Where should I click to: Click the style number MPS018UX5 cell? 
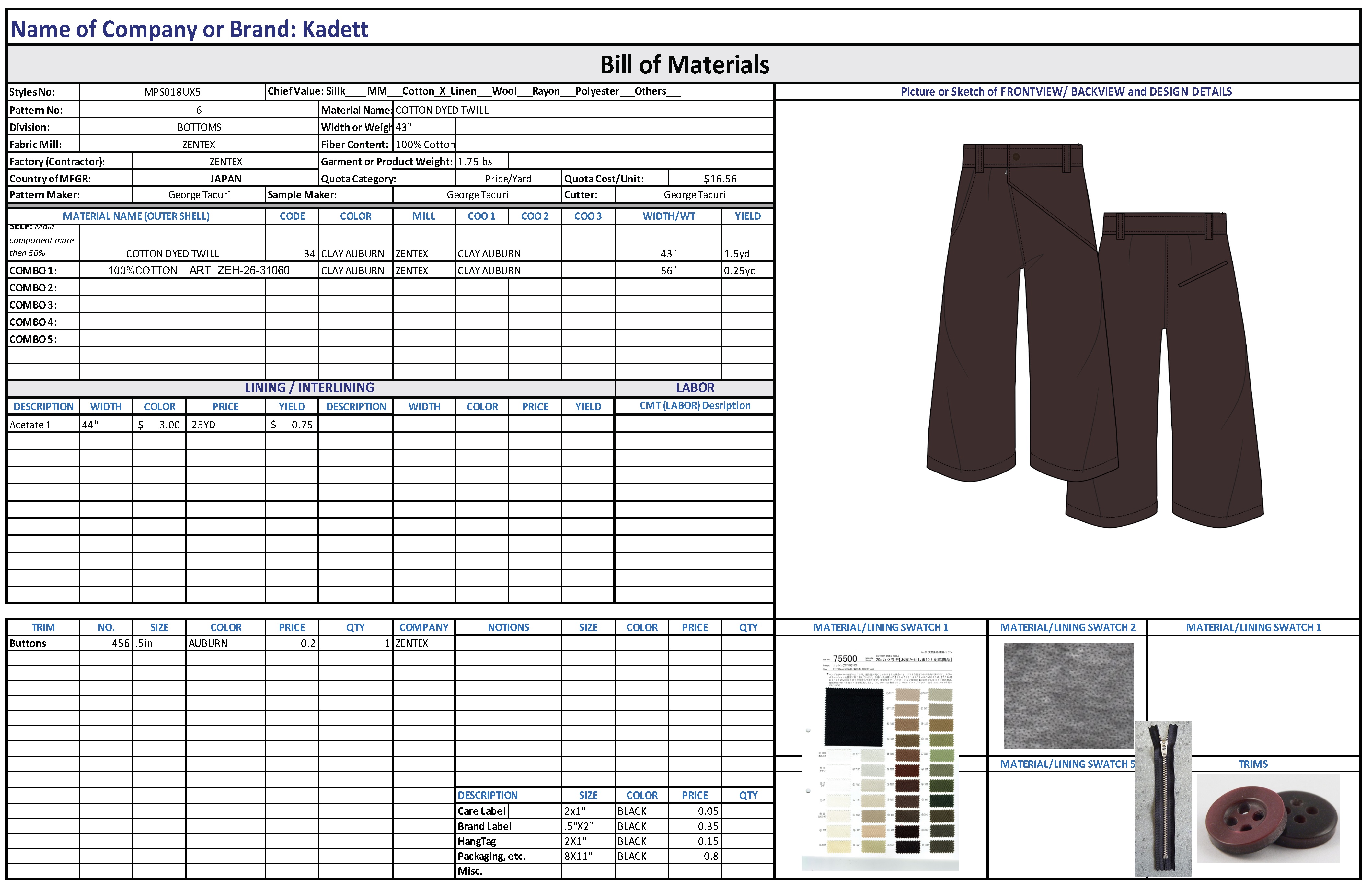(172, 92)
